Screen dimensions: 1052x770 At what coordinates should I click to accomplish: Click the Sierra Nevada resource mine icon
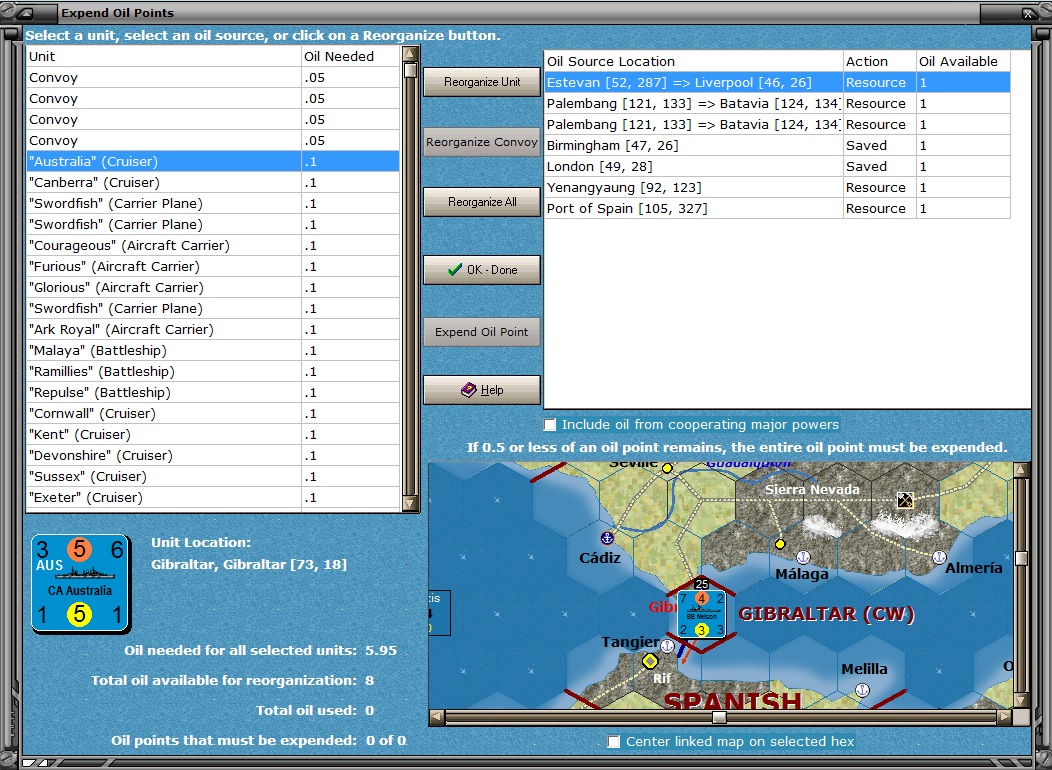905,500
